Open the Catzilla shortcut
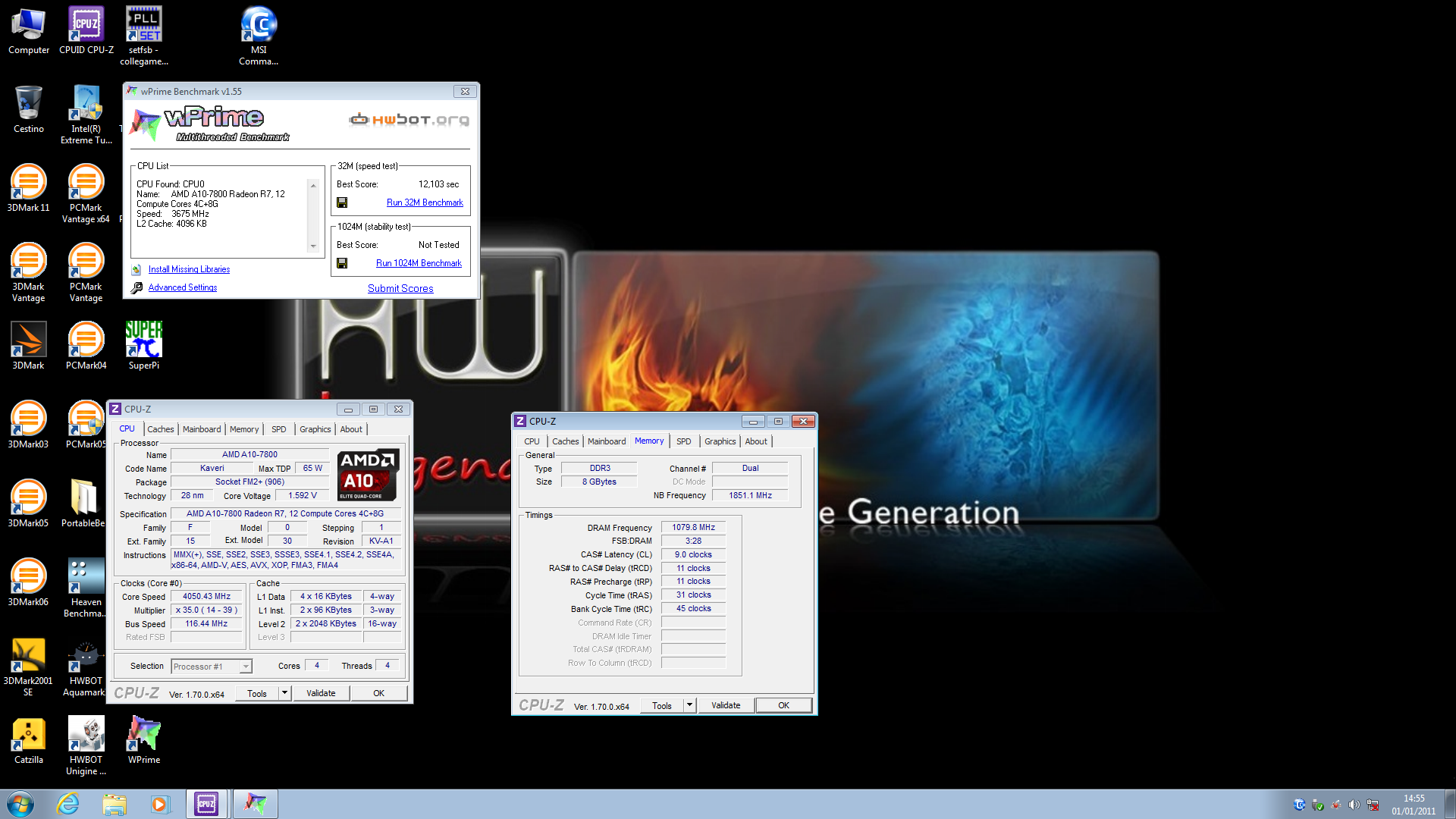Image resolution: width=1456 pixels, height=819 pixels. tap(29, 740)
